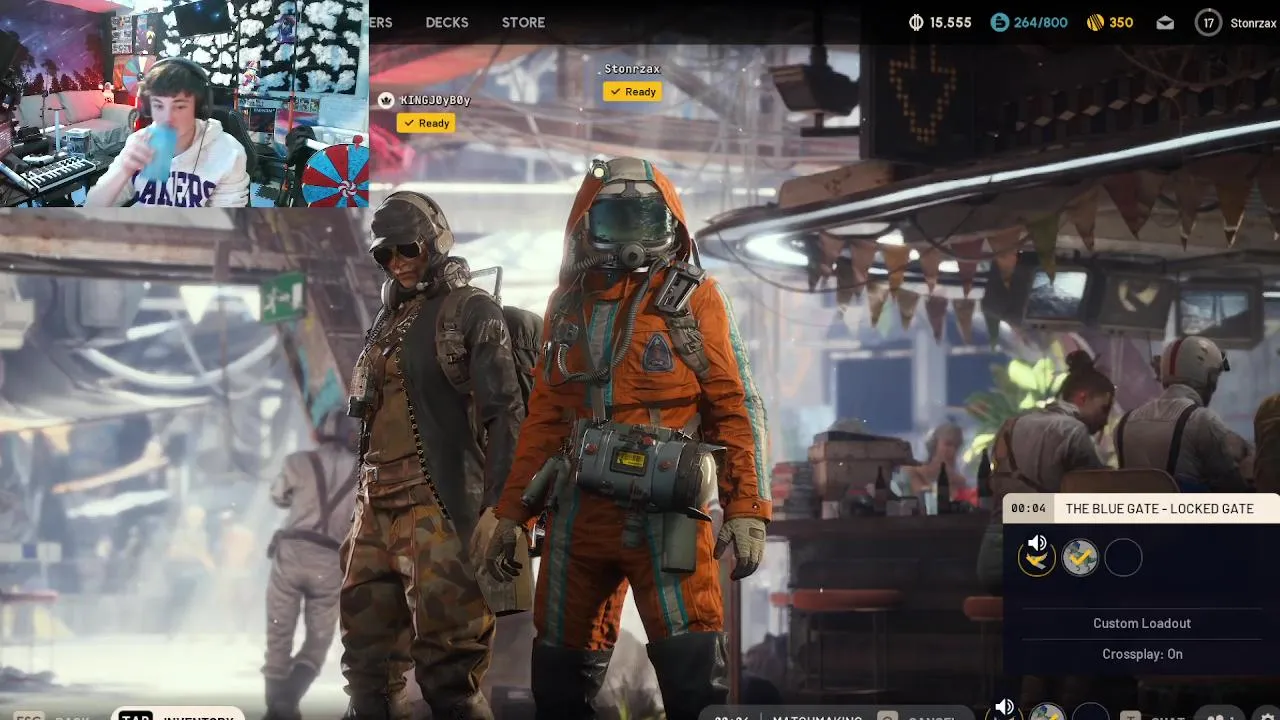Open Custom Loadout option

coord(1142,623)
